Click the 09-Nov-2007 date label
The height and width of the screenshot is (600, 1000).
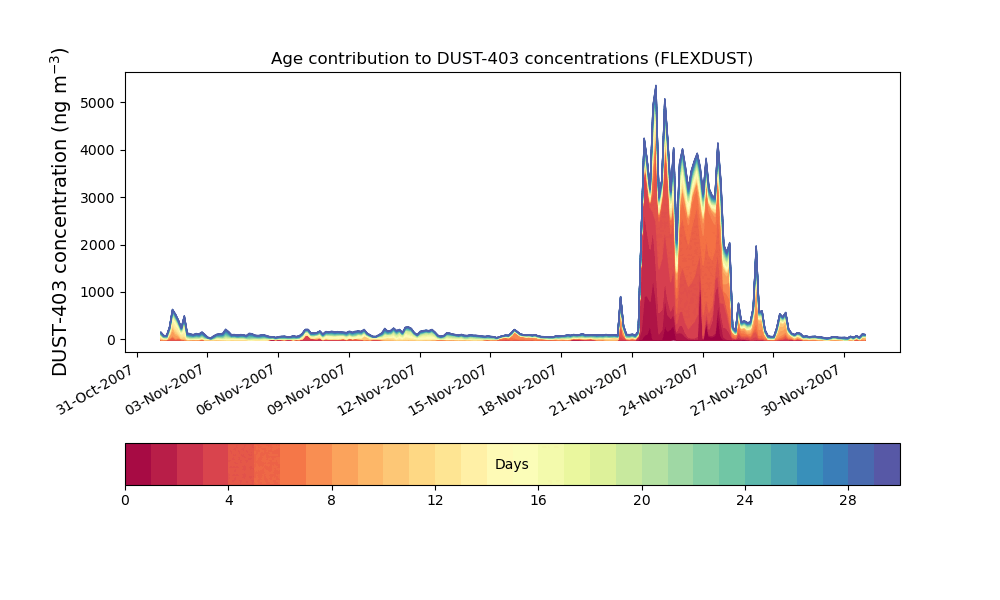pyautogui.click(x=308, y=389)
